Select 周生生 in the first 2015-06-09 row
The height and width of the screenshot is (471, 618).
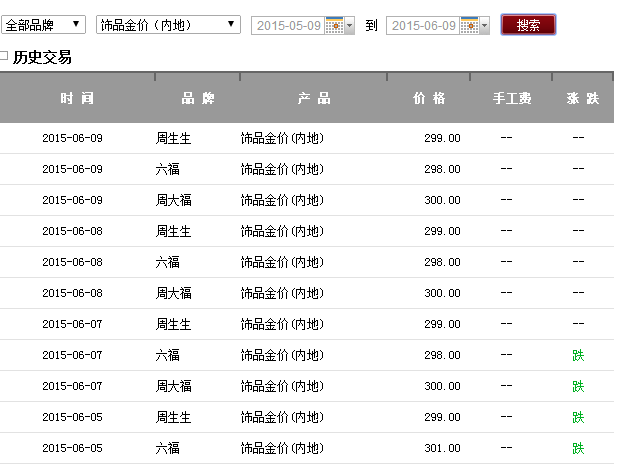pyautogui.click(x=173, y=138)
